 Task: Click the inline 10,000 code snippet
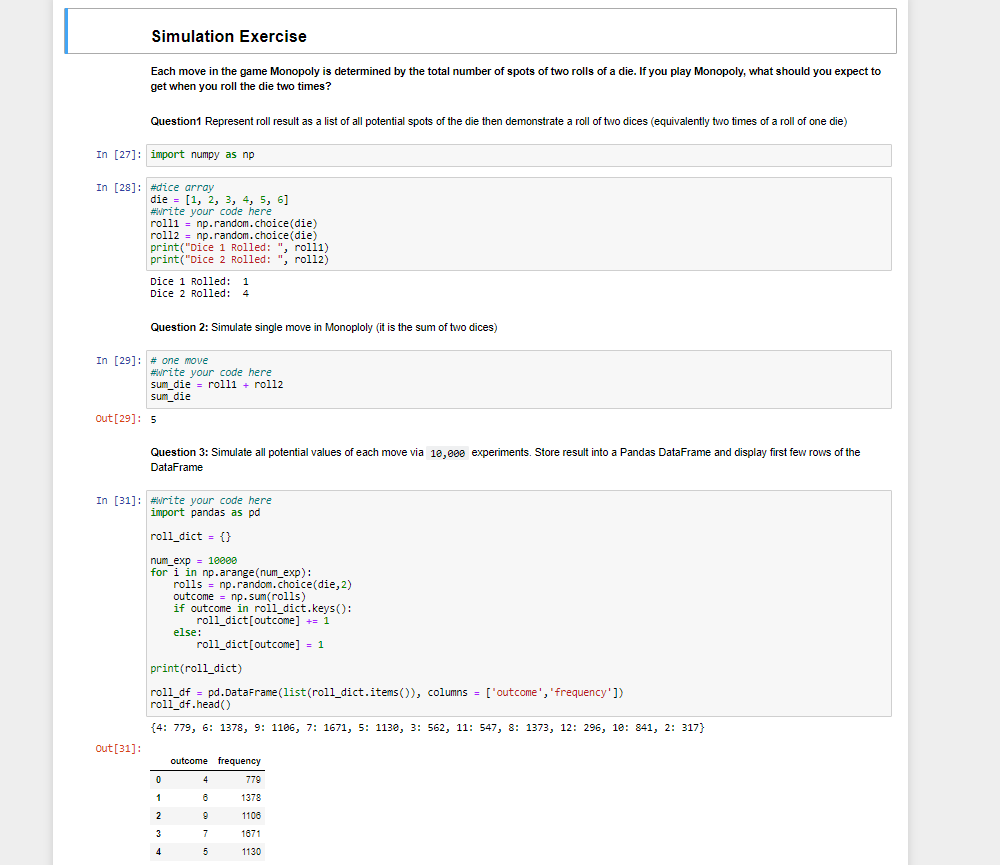(x=447, y=453)
